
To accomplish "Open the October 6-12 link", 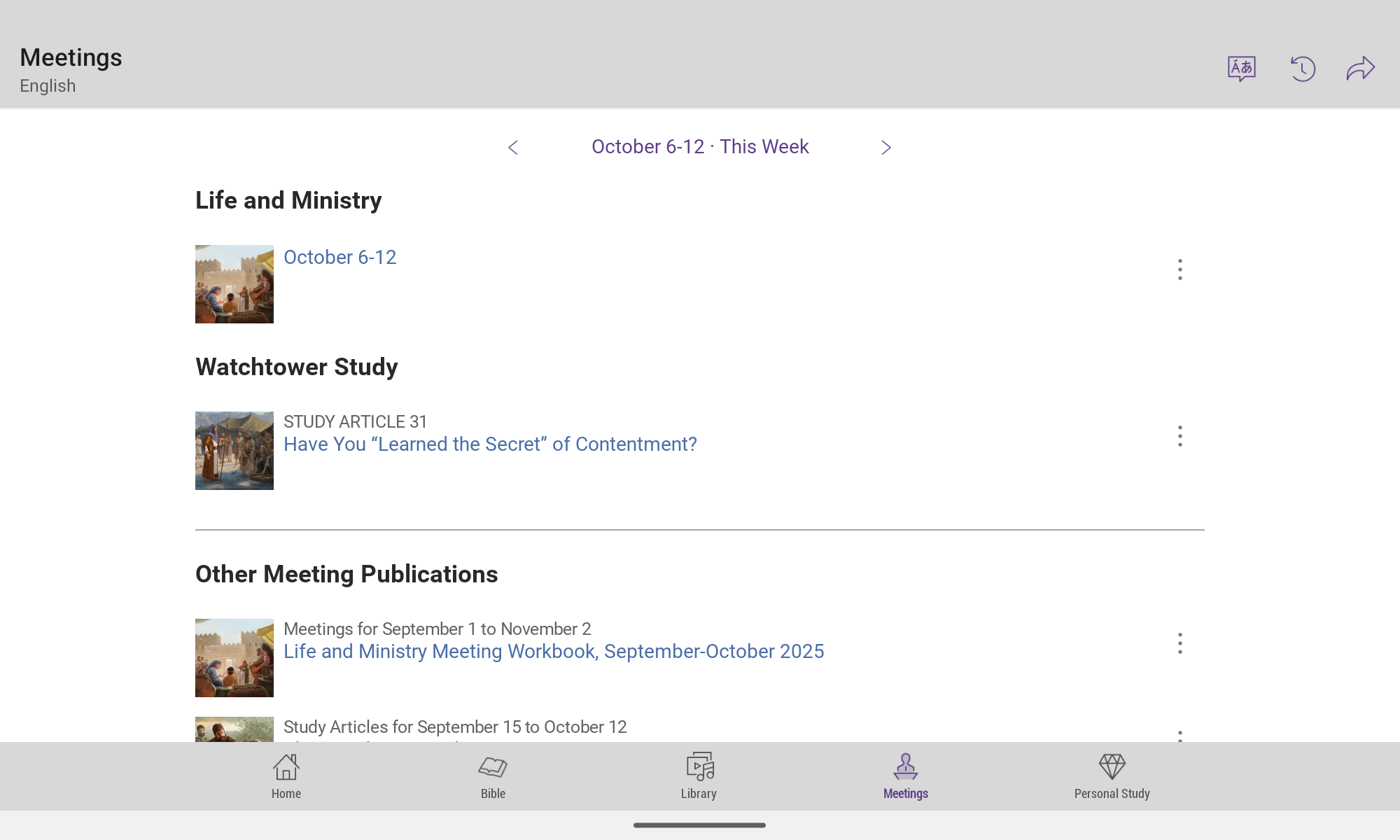I will point(339,258).
